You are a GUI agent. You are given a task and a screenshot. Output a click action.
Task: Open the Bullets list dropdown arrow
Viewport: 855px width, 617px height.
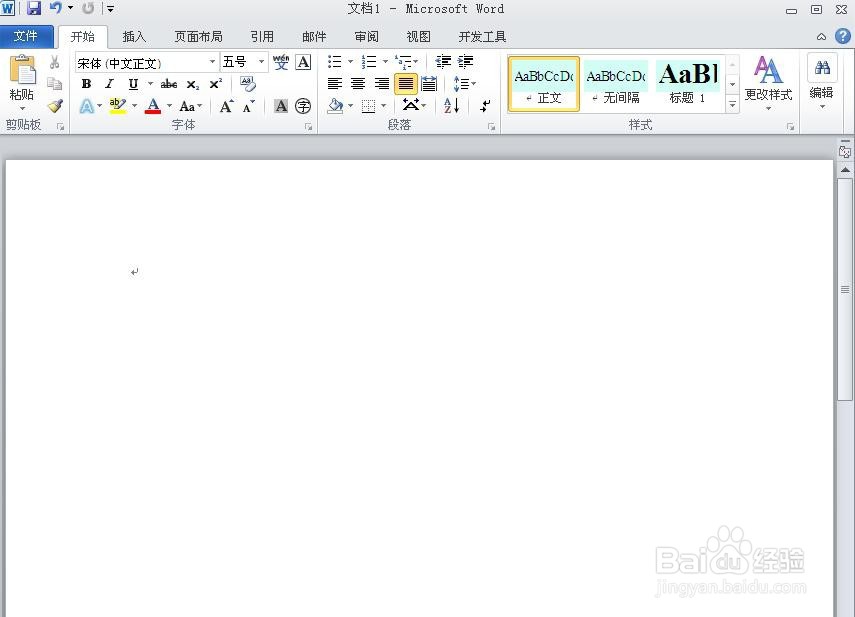(x=351, y=62)
